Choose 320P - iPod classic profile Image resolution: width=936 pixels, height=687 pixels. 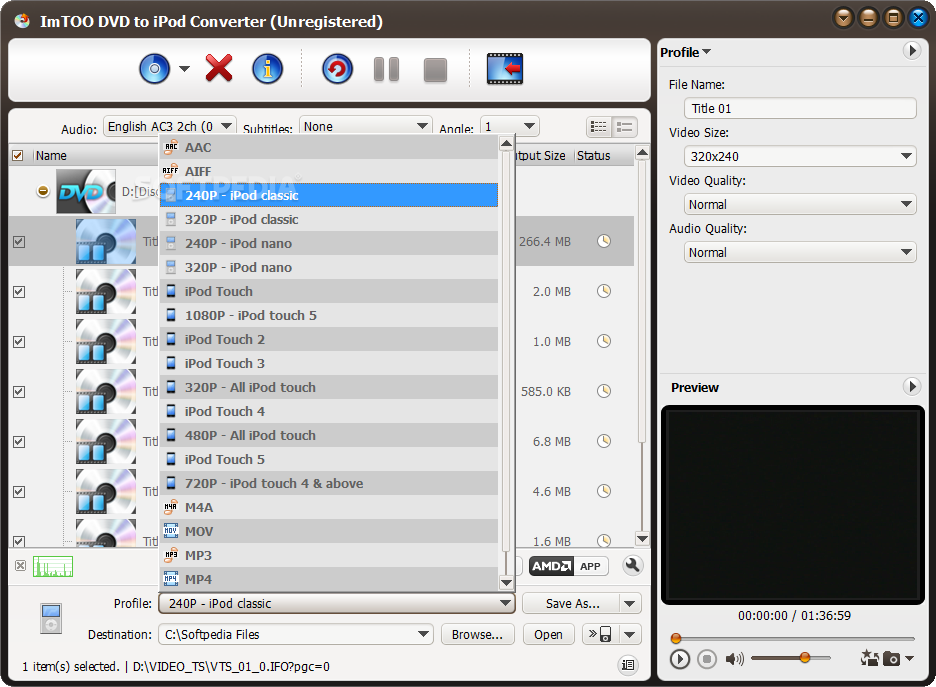(329, 219)
